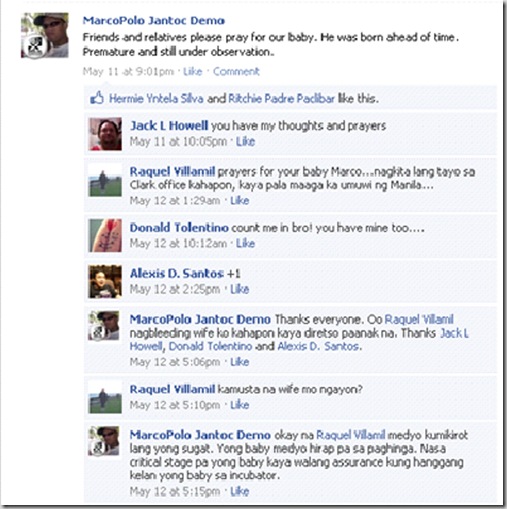This screenshot has width=507, height=509.
Task: Like the last comment at 5:15pm
Action: point(240,491)
